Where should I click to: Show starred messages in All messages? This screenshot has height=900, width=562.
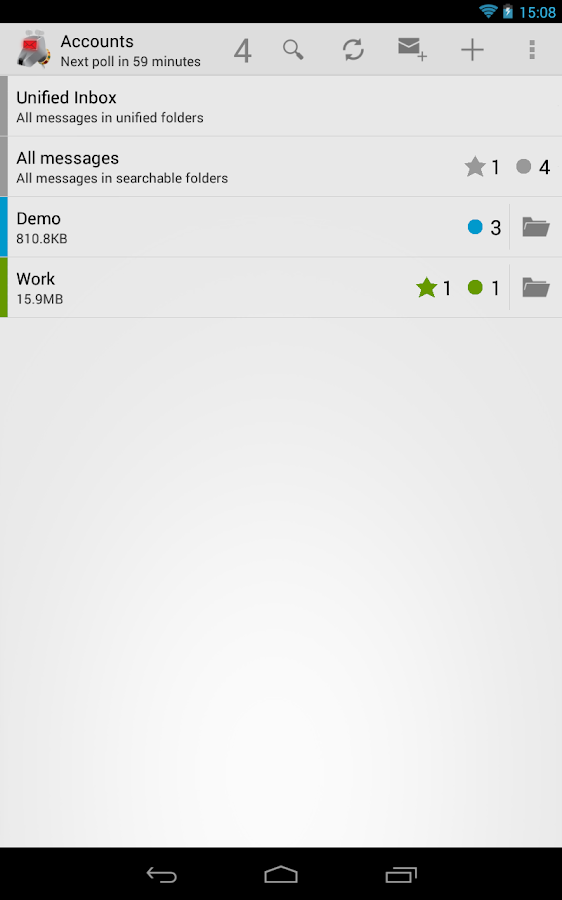pyautogui.click(x=482, y=167)
